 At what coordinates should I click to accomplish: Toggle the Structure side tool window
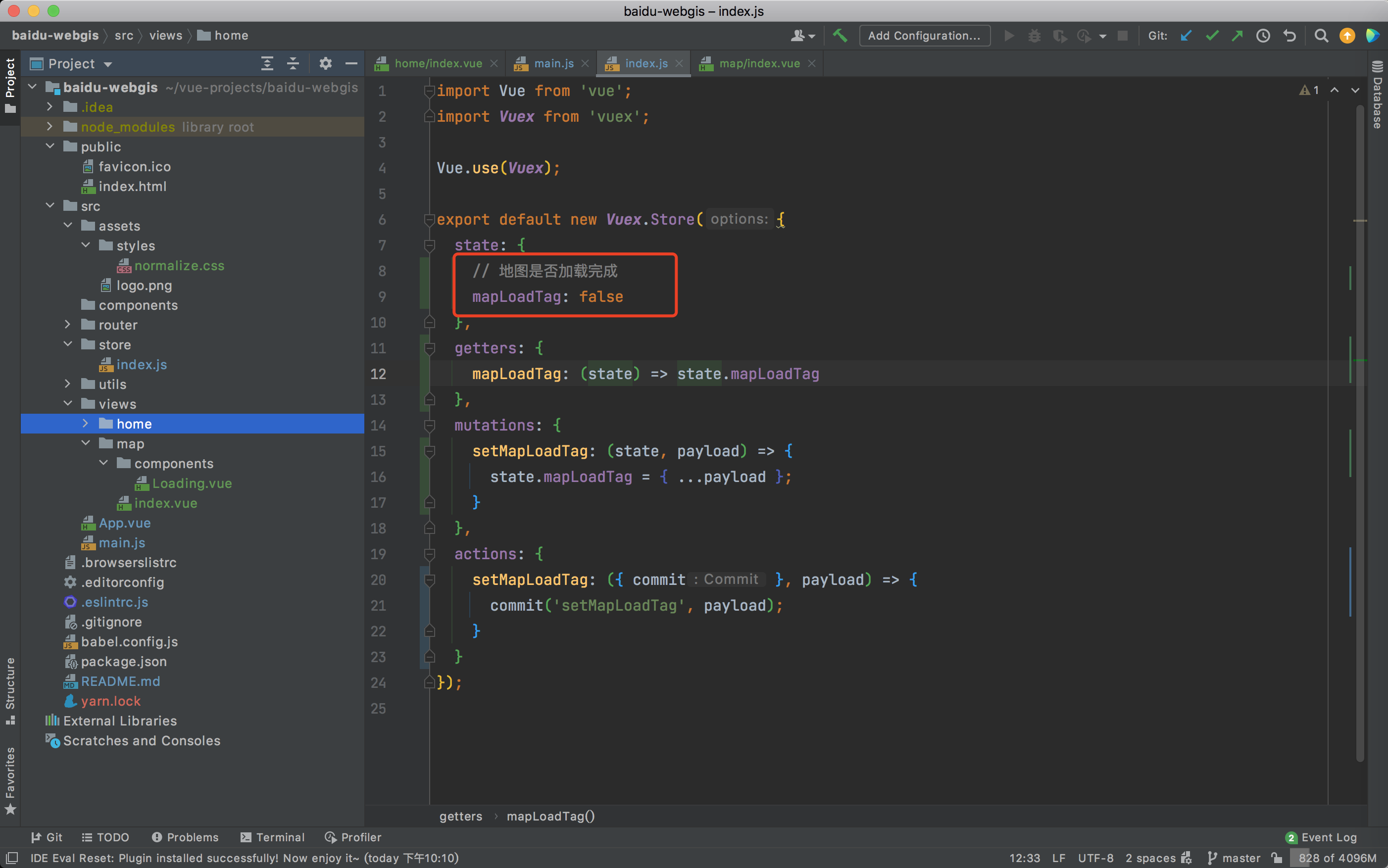coord(10,691)
